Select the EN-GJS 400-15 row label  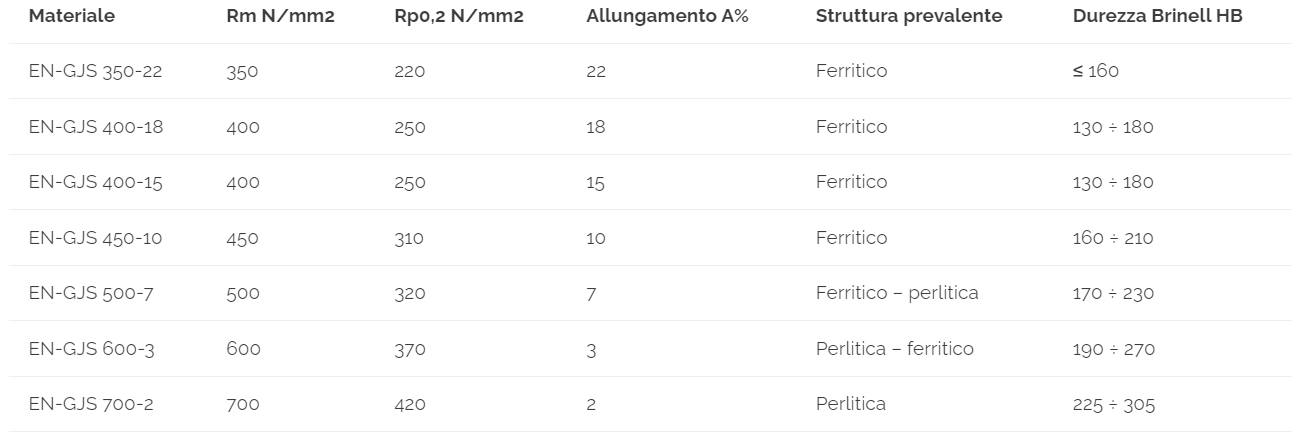click(x=95, y=182)
